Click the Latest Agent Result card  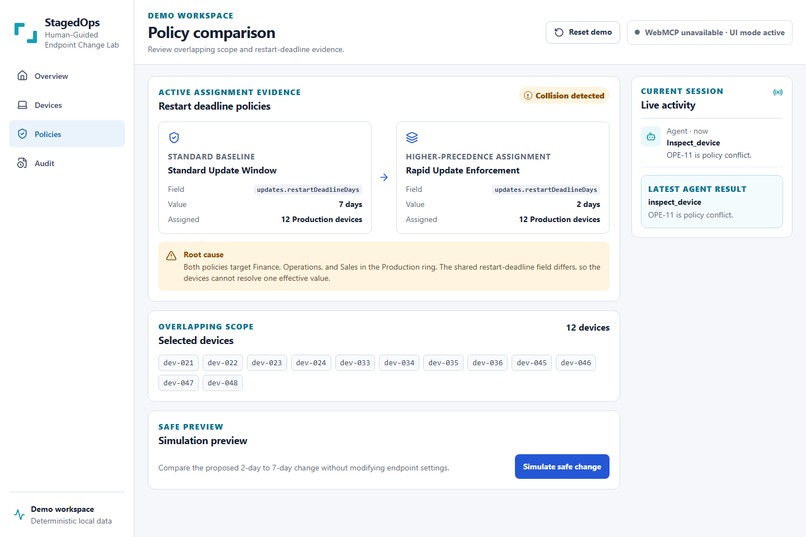712,201
